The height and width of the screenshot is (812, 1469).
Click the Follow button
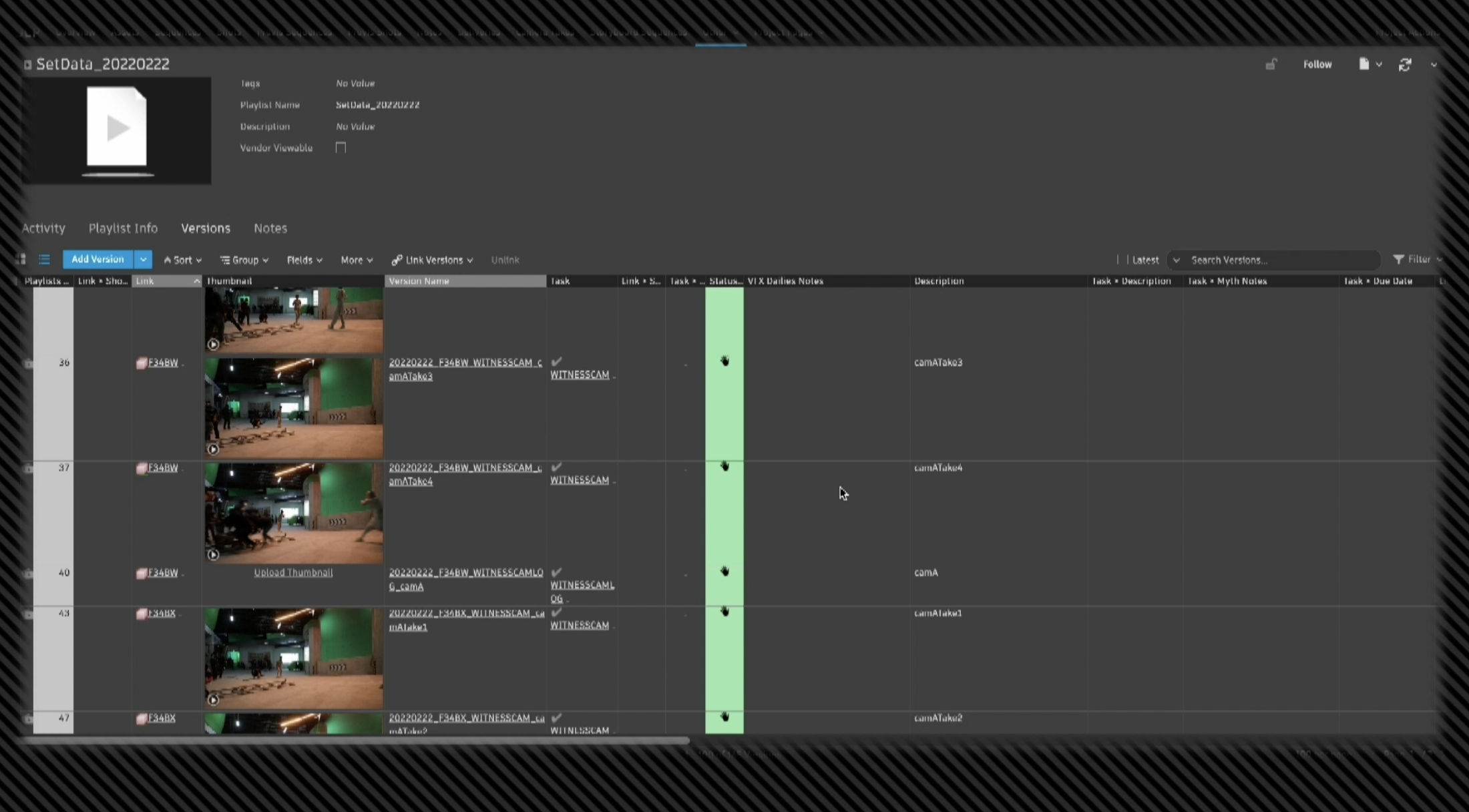[1317, 65]
